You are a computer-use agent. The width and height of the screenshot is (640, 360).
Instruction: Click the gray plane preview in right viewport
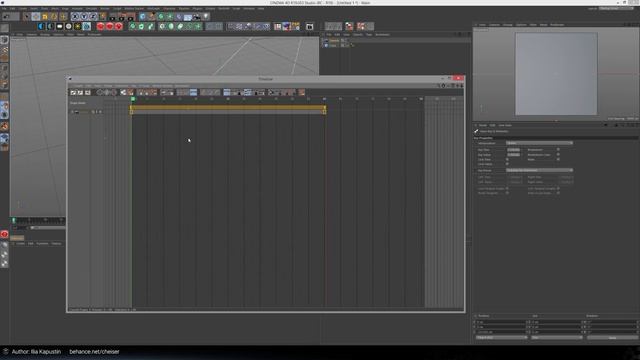click(x=556, y=74)
